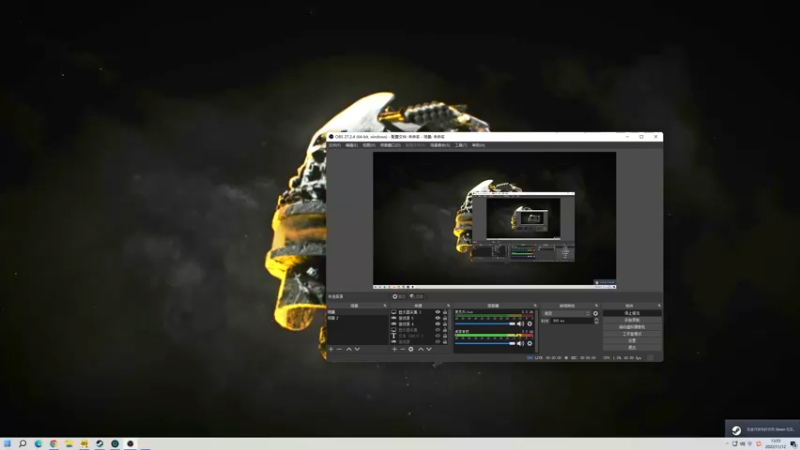The height and width of the screenshot is (450, 800).
Task: Open microphone channel settings gear in mixer
Action: pos(530,324)
